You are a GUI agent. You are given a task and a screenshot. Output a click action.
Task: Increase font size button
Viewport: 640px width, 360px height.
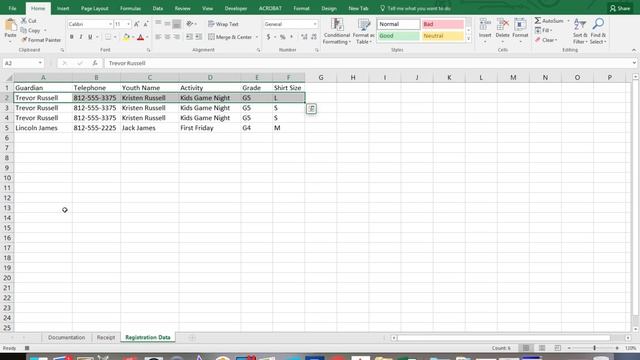137,24
